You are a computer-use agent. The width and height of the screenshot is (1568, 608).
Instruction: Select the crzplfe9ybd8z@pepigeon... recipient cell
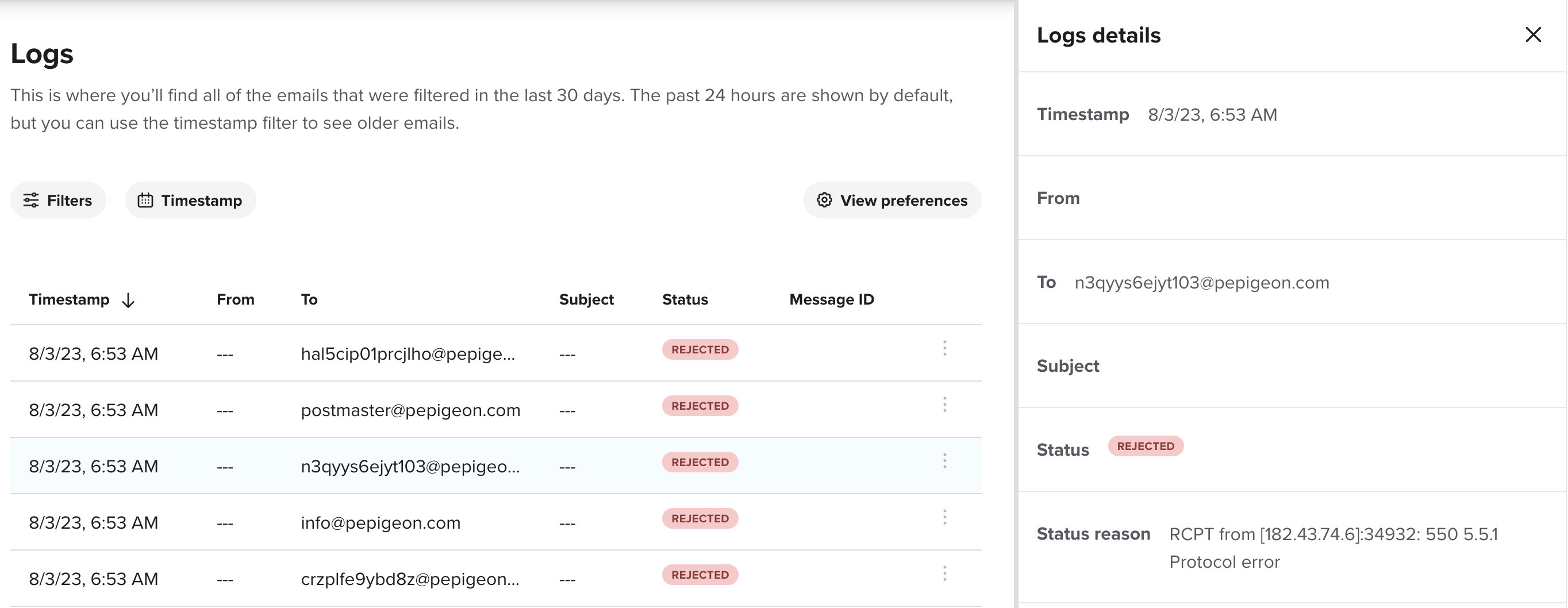click(410, 579)
